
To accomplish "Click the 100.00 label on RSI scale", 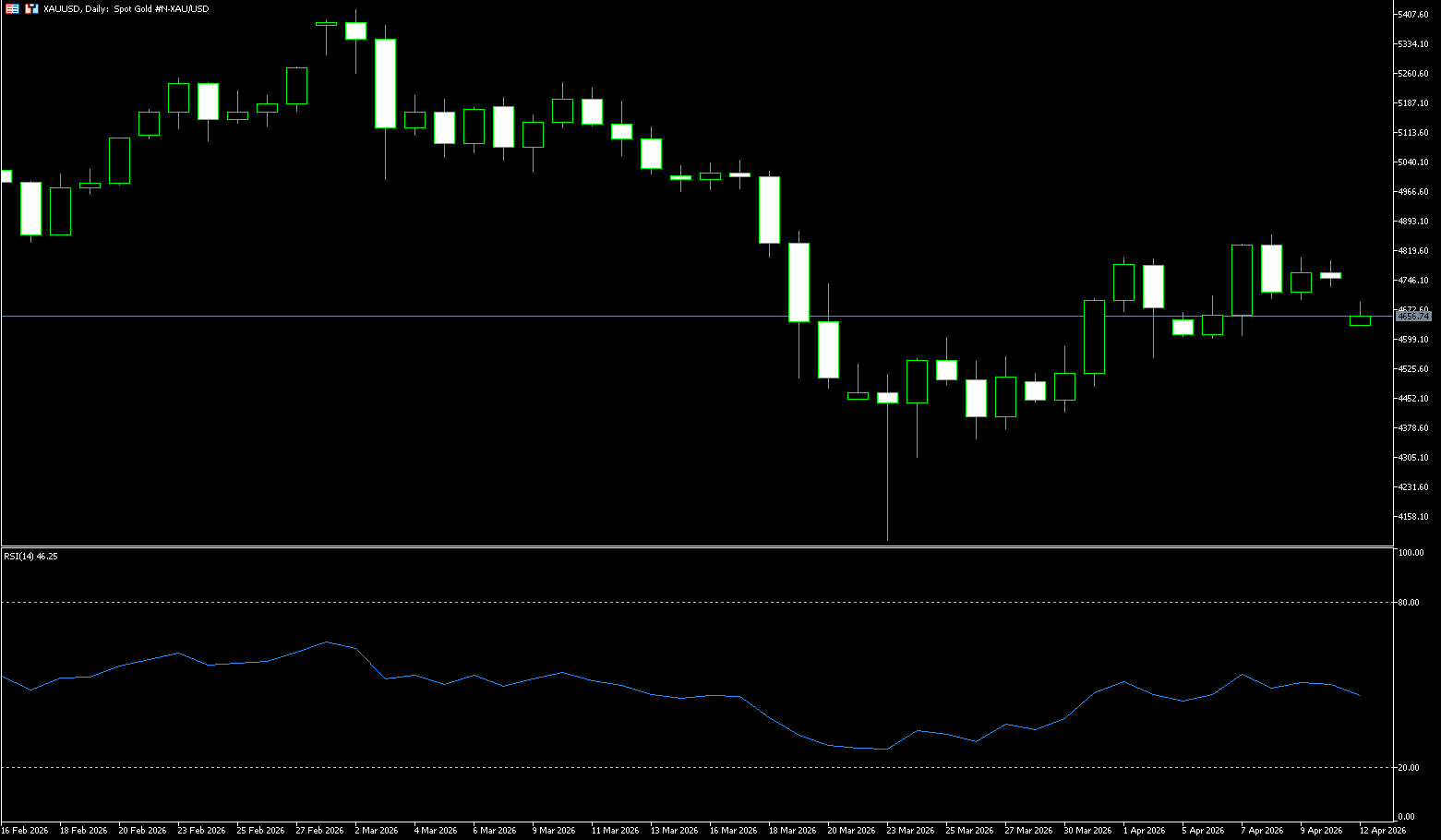I will click(x=1411, y=553).
